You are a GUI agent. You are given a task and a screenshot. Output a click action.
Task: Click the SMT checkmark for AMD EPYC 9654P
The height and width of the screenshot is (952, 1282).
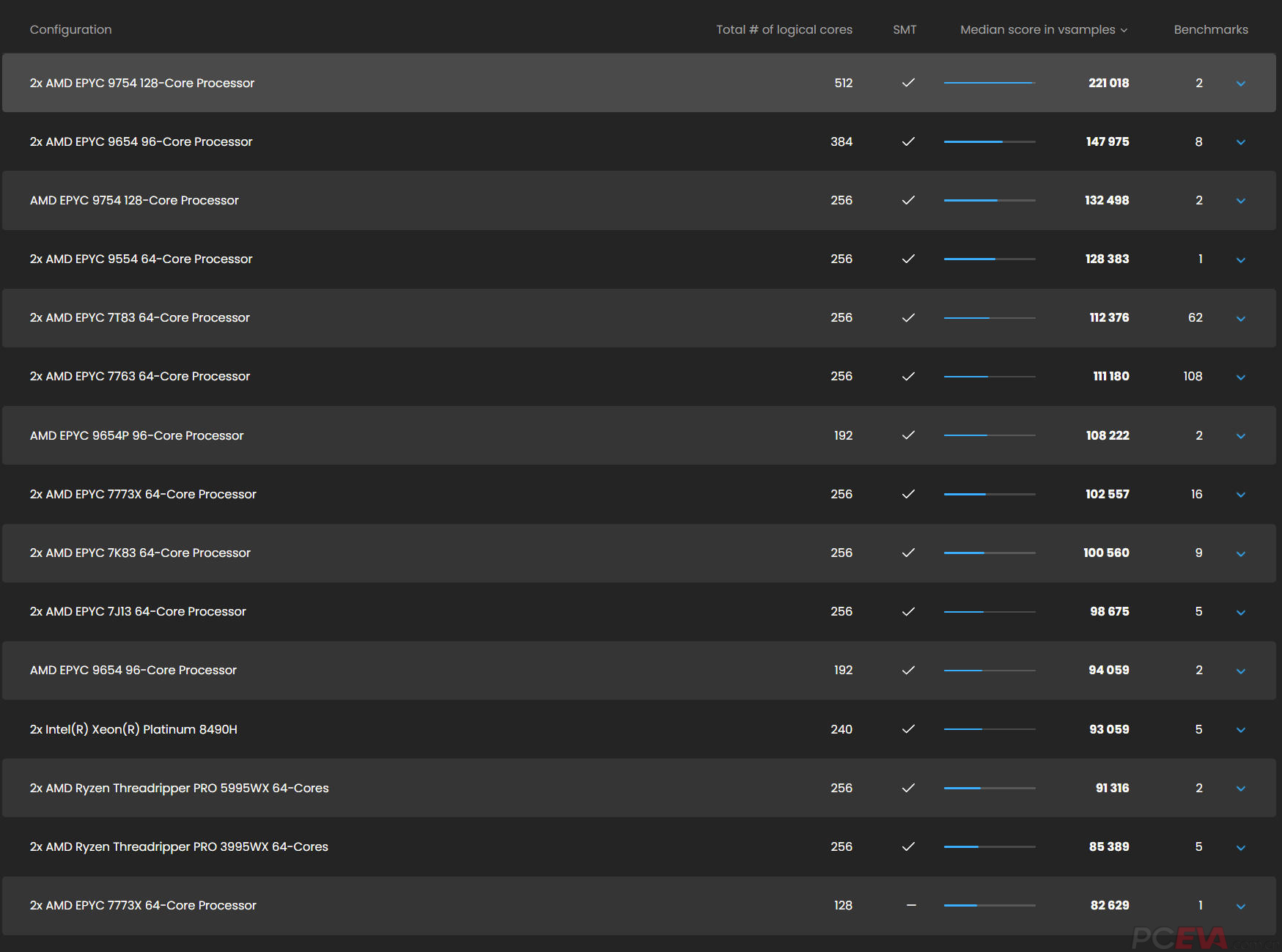[908, 435]
